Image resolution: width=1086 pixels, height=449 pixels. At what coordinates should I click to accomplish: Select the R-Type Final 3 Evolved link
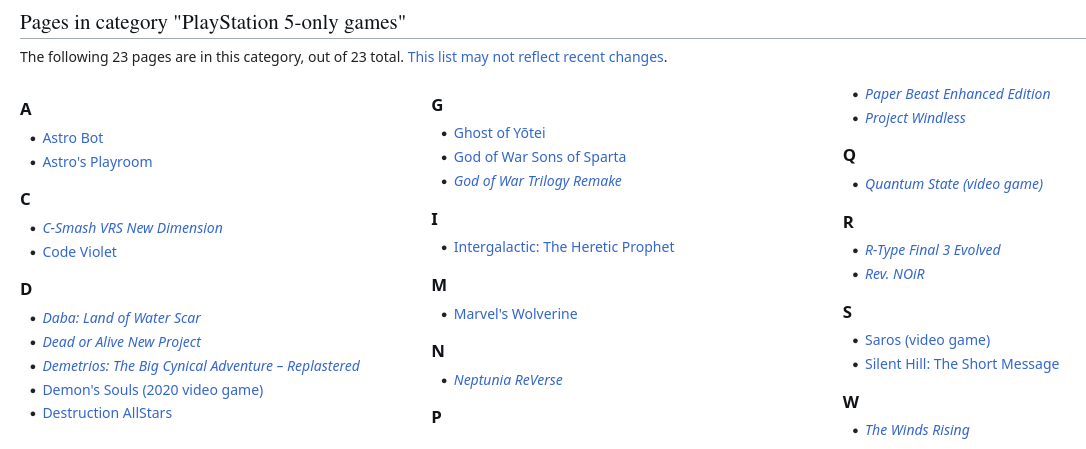click(x=932, y=250)
